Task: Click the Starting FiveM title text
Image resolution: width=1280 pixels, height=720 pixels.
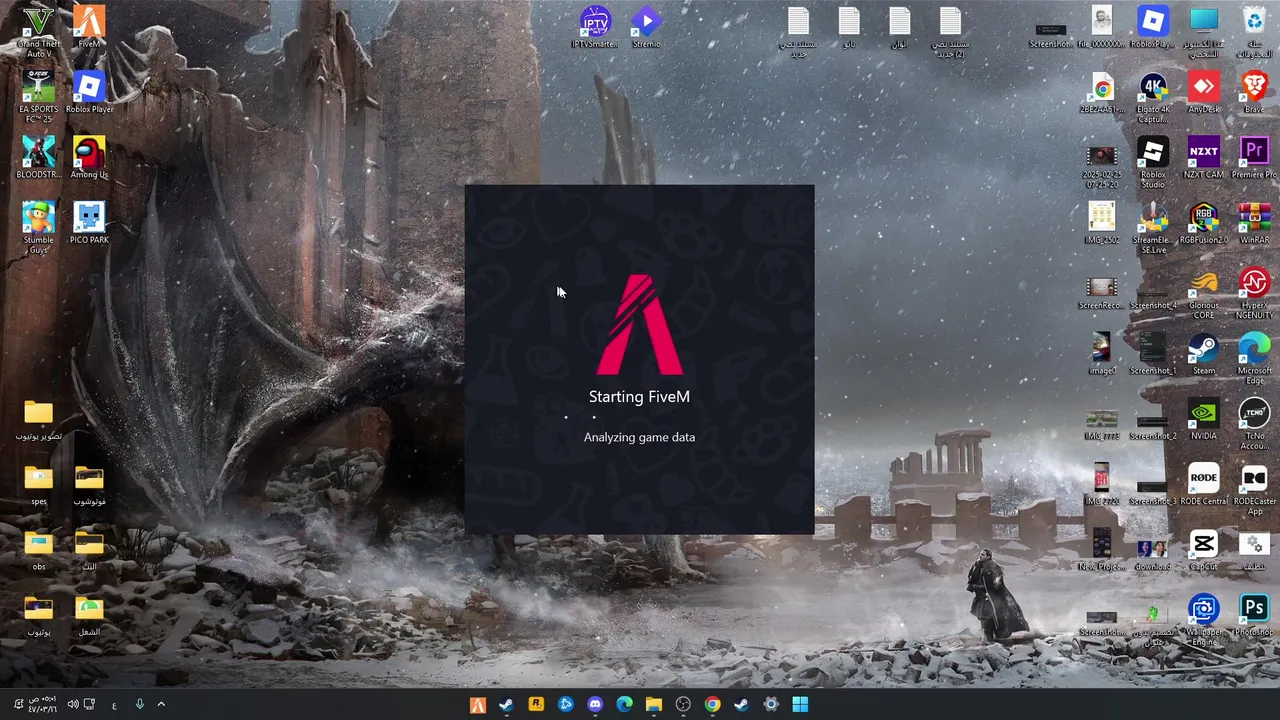Action: point(639,397)
